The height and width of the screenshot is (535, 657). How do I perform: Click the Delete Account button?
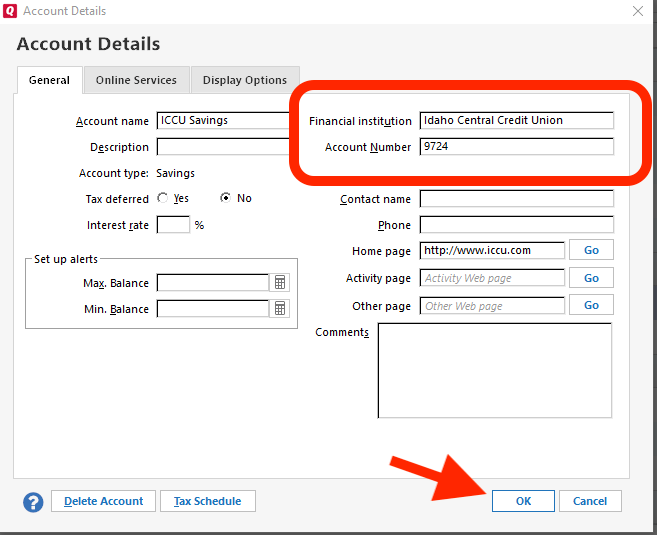click(x=103, y=501)
